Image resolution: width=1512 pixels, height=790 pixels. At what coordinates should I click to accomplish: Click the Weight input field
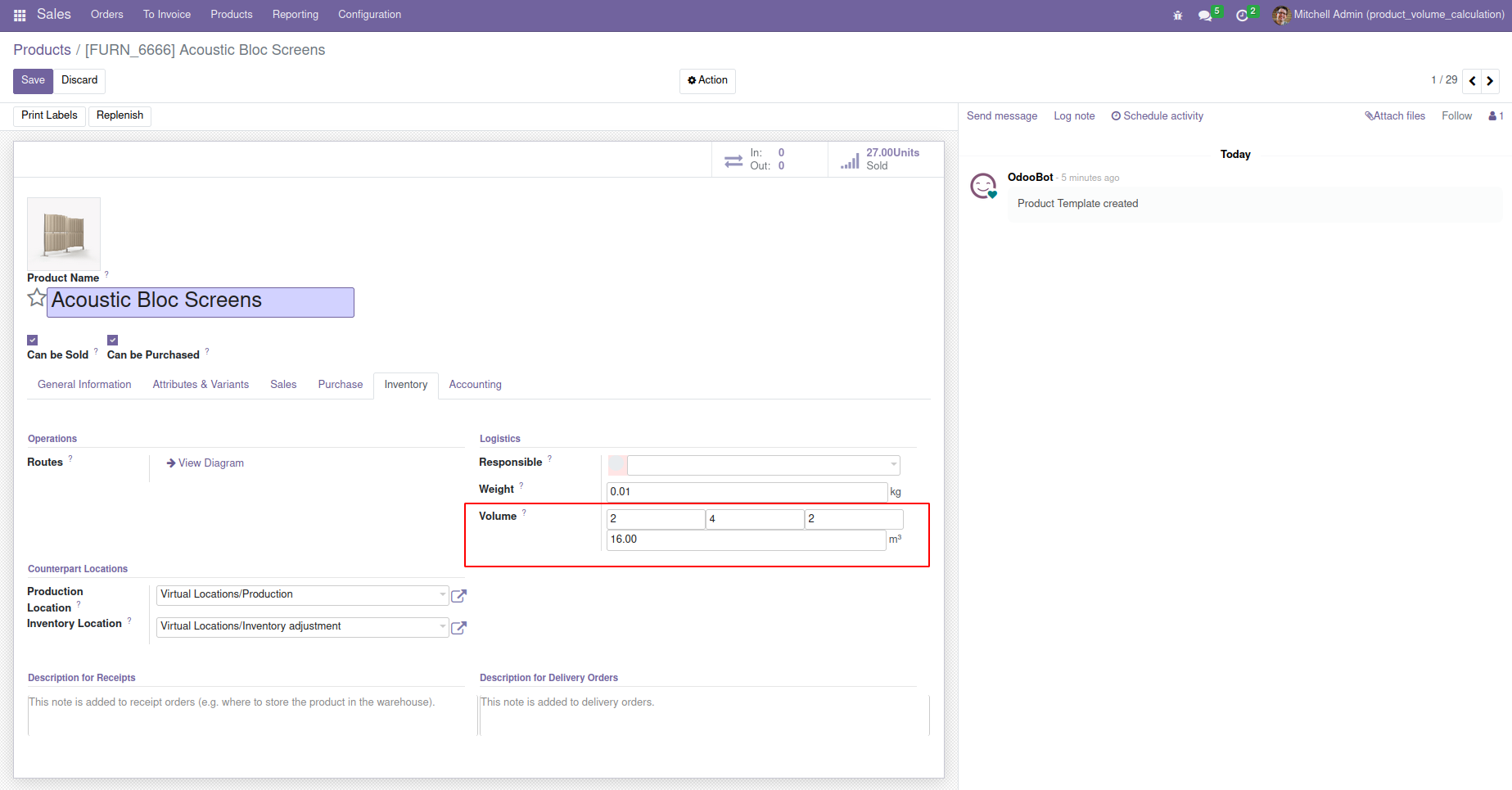coord(747,491)
